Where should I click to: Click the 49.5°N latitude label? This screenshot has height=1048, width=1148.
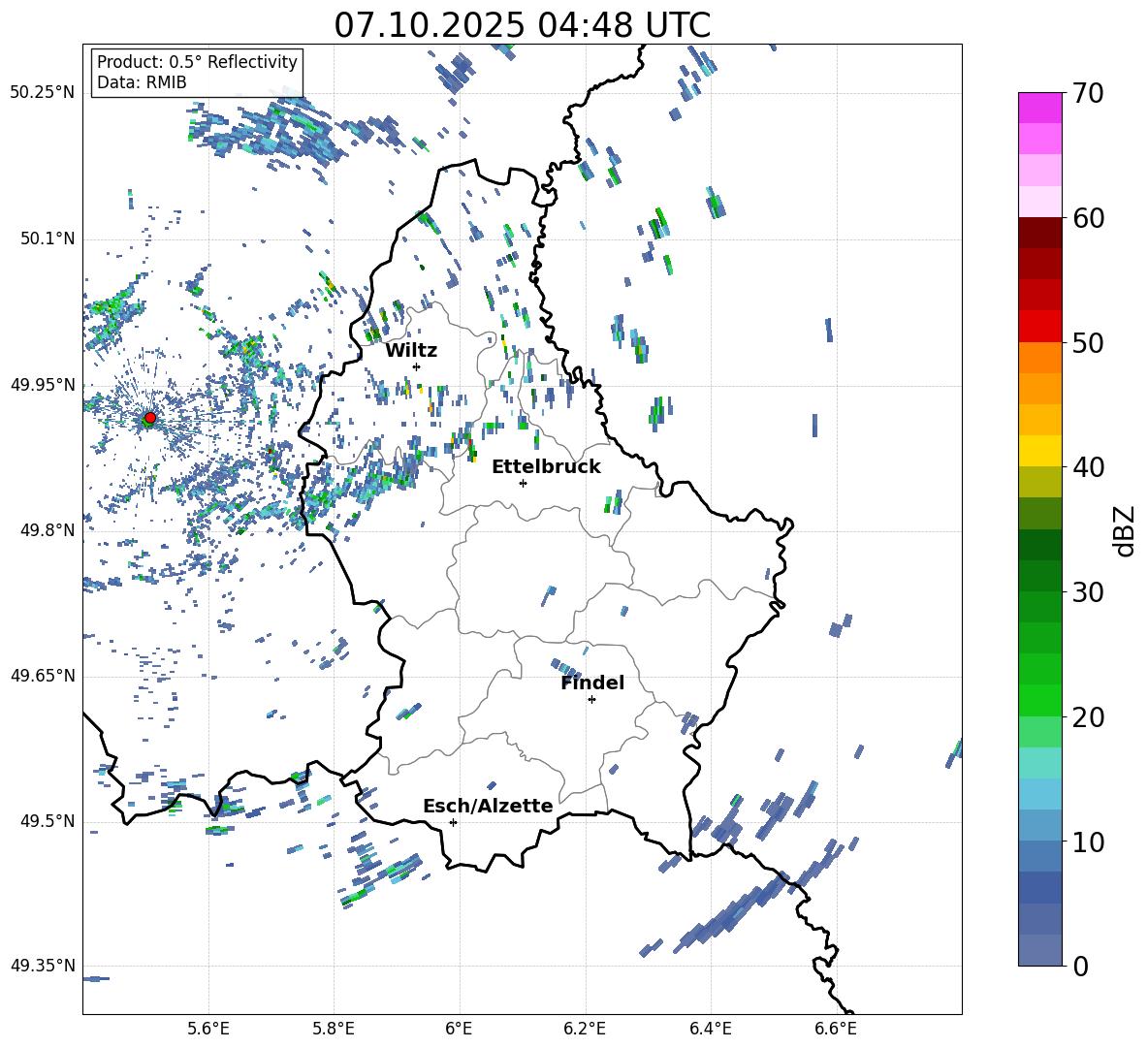coord(47,820)
